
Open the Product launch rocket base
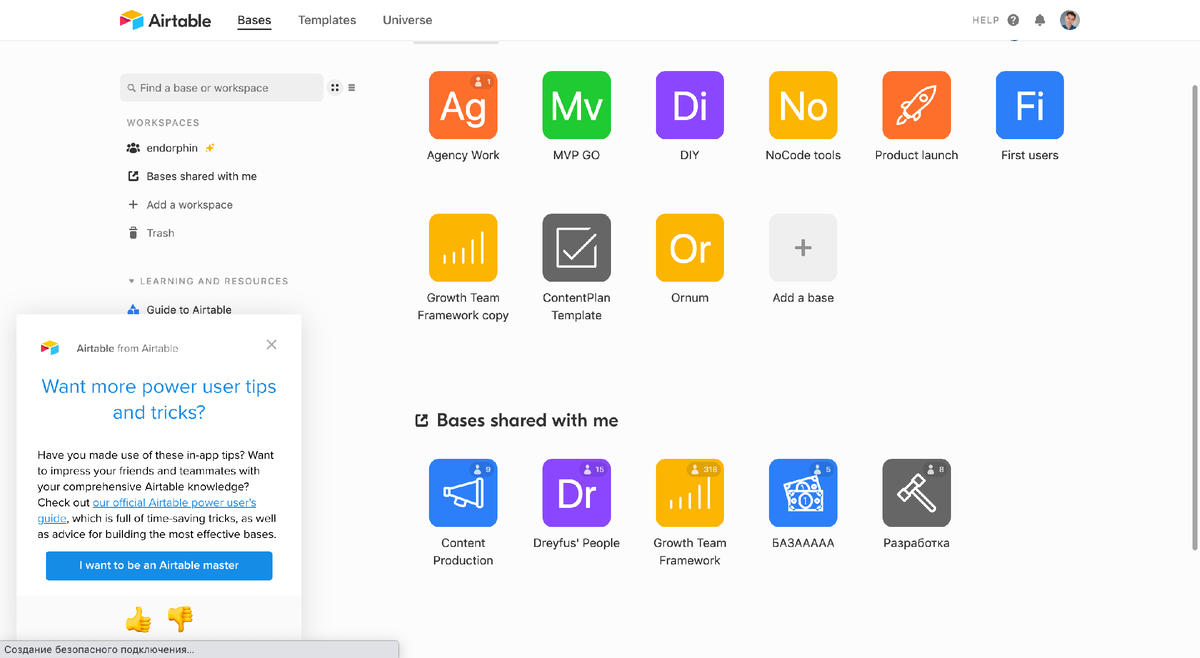[916, 105]
